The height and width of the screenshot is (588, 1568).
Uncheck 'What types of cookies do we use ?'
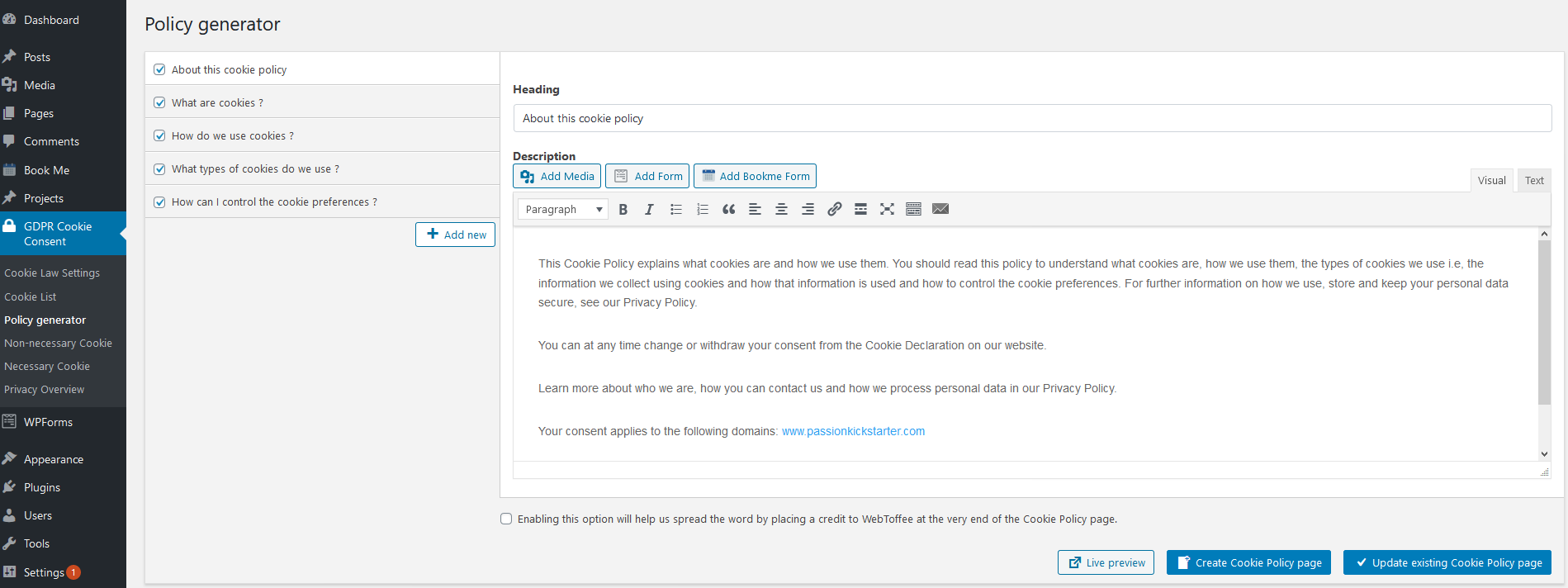coord(159,168)
